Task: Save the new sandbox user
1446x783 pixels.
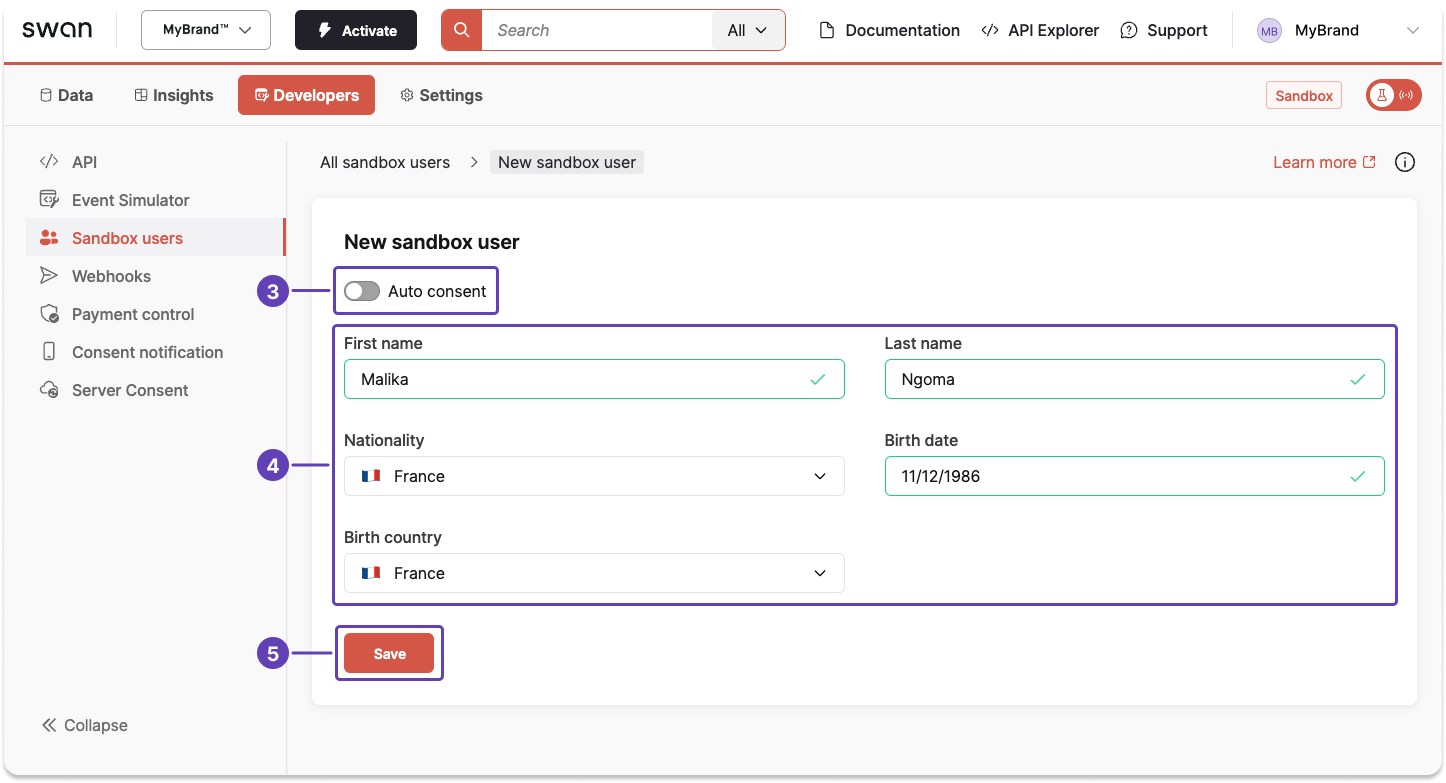Action: pyautogui.click(x=389, y=653)
